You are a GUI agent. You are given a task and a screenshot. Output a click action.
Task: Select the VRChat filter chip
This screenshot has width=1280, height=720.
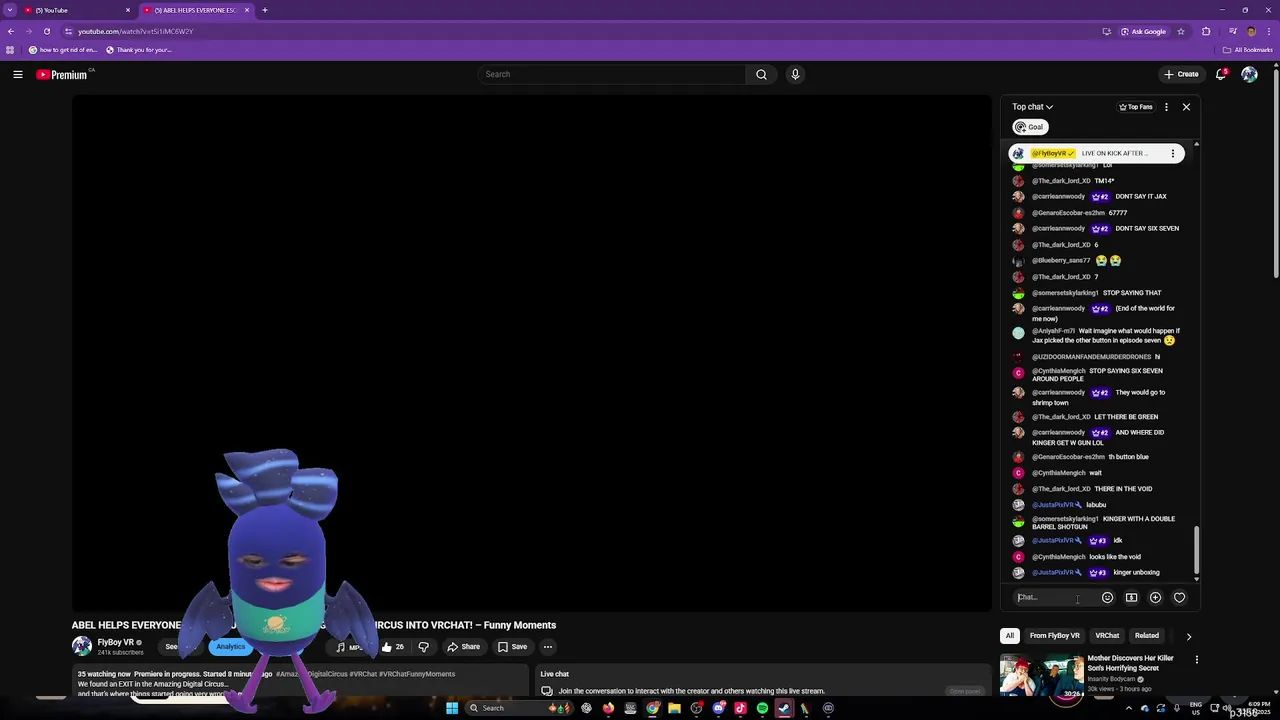click(x=1107, y=636)
